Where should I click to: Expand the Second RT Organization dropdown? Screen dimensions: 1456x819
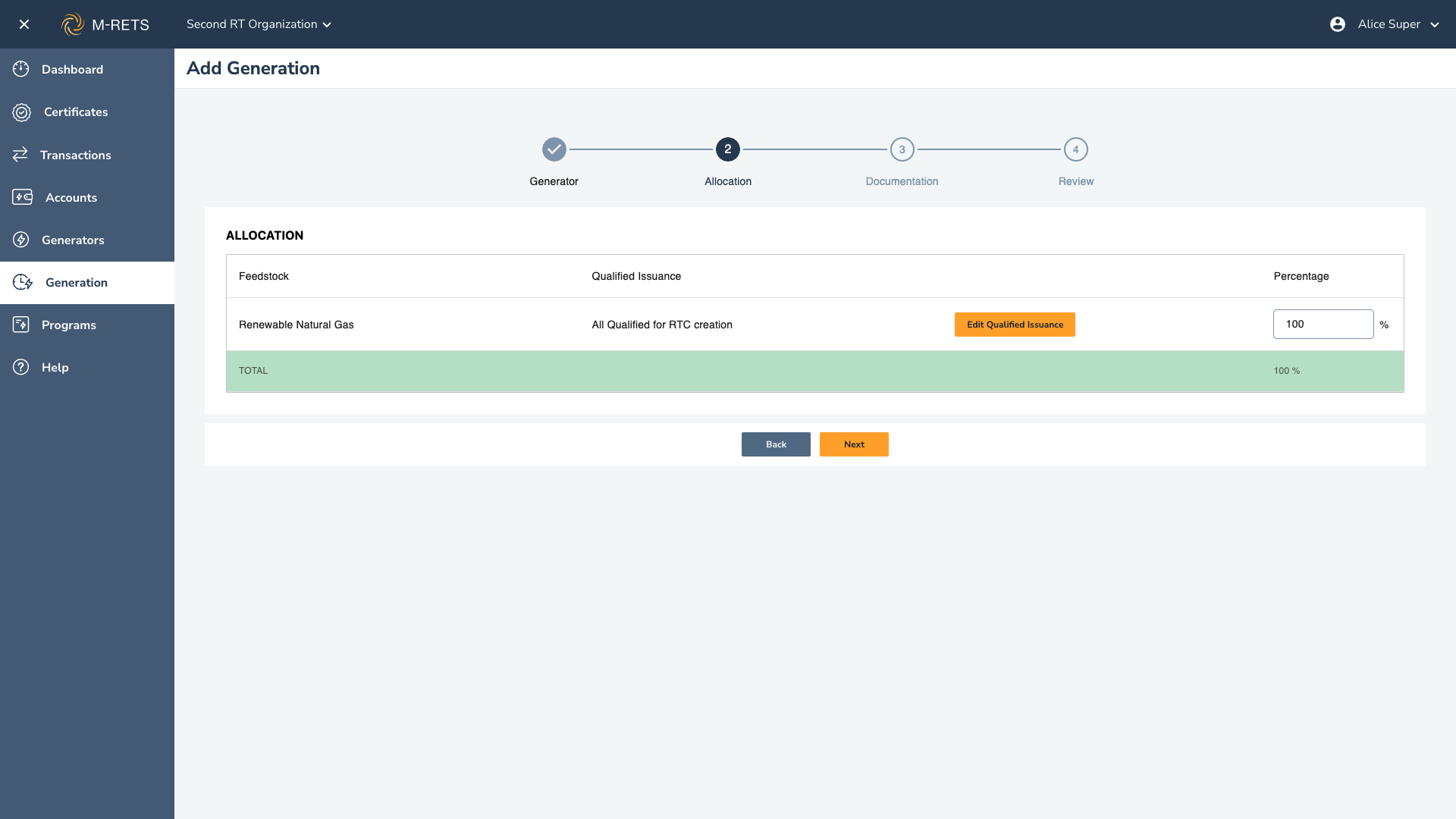[259, 24]
